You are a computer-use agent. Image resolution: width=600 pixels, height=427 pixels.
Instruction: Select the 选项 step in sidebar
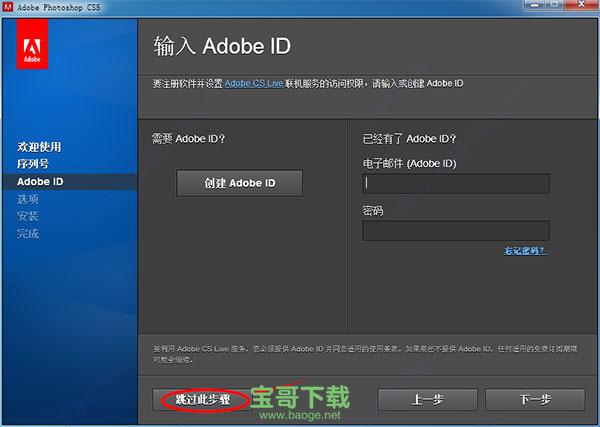[x=28, y=199]
